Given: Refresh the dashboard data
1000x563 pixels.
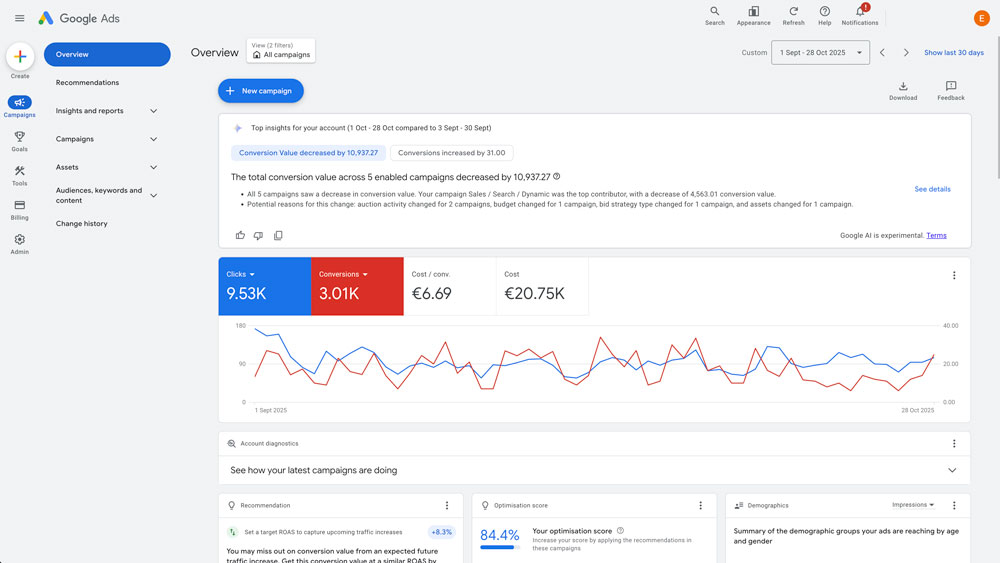Looking at the screenshot, I should 793,15.
